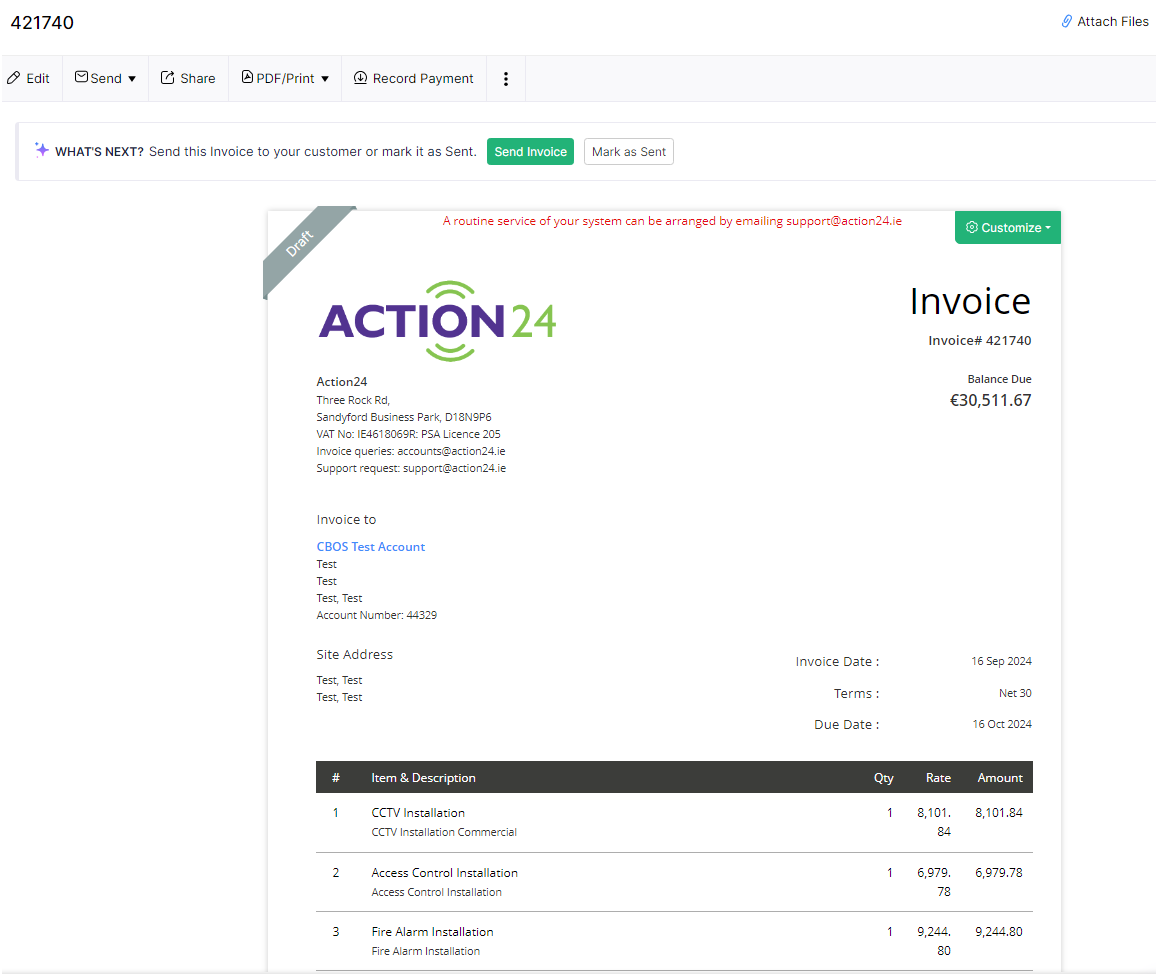This screenshot has height=976, width=1158.
Task: Click the Mark as Sent button
Action: coord(628,152)
